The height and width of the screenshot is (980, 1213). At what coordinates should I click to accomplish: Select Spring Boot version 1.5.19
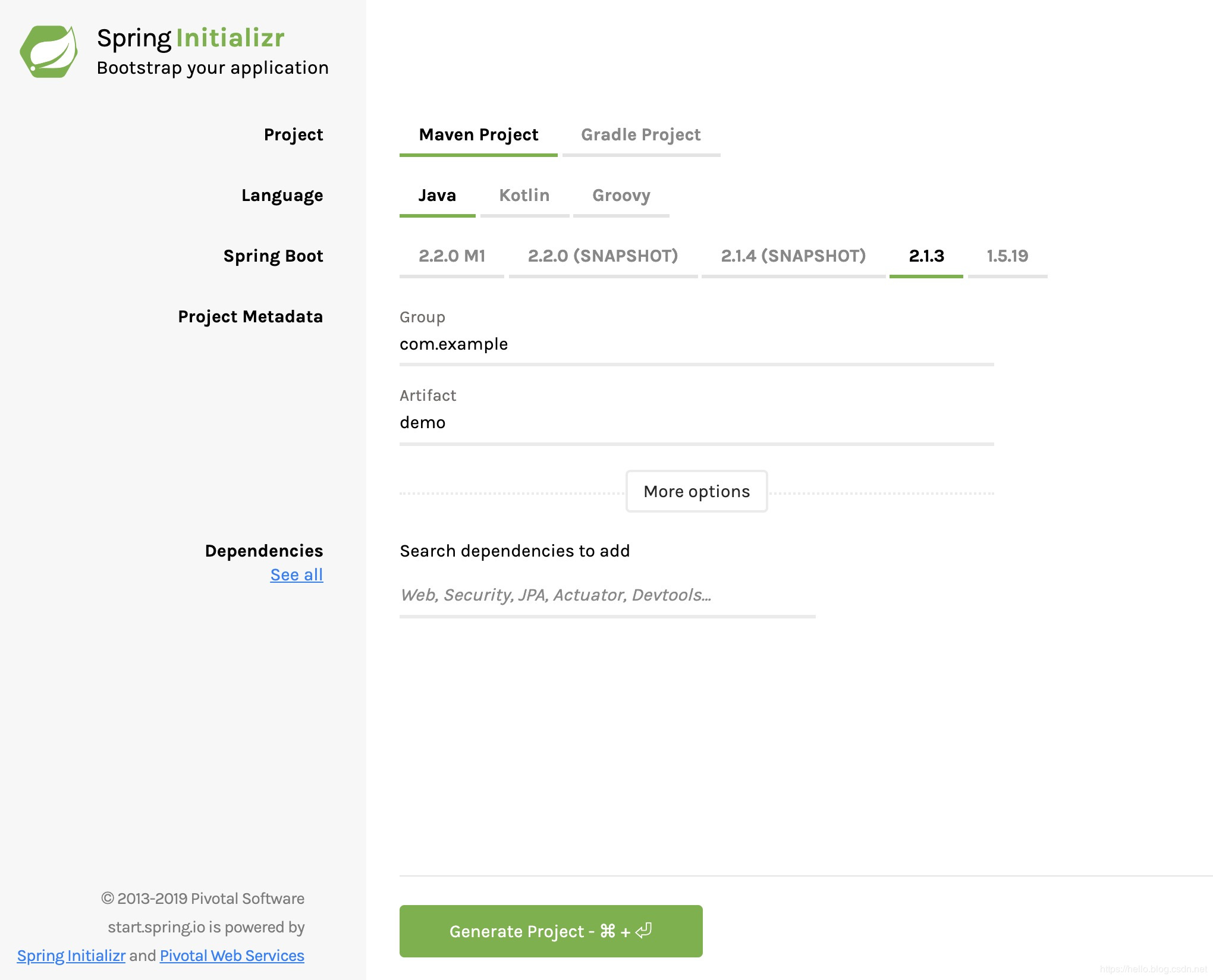(1007, 256)
